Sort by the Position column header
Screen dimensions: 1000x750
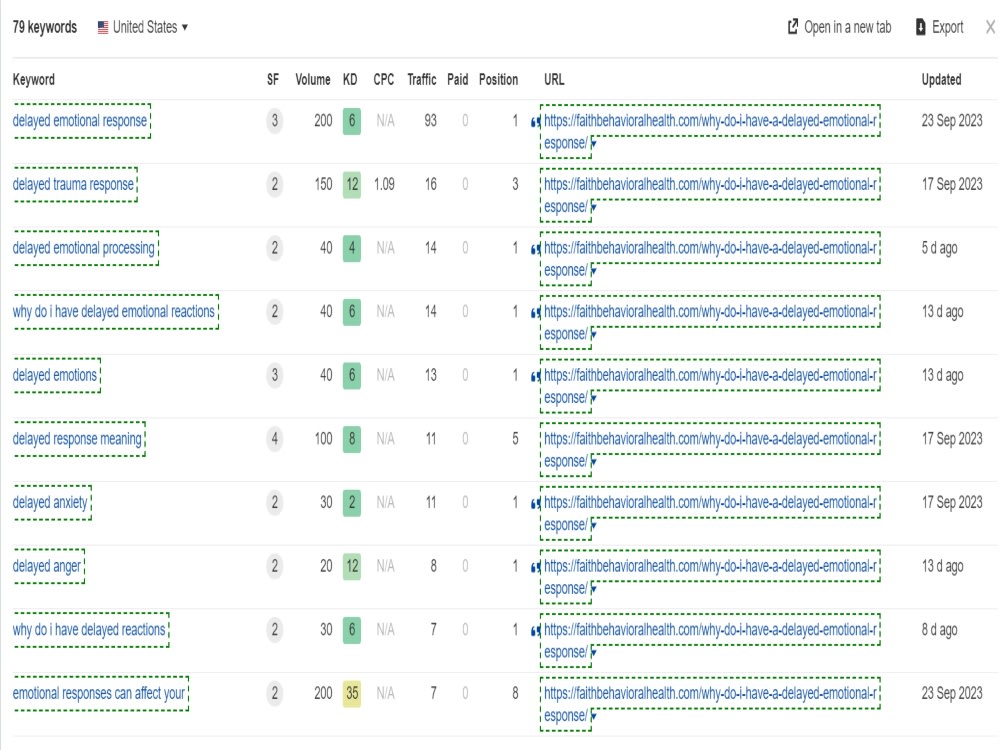point(498,80)
